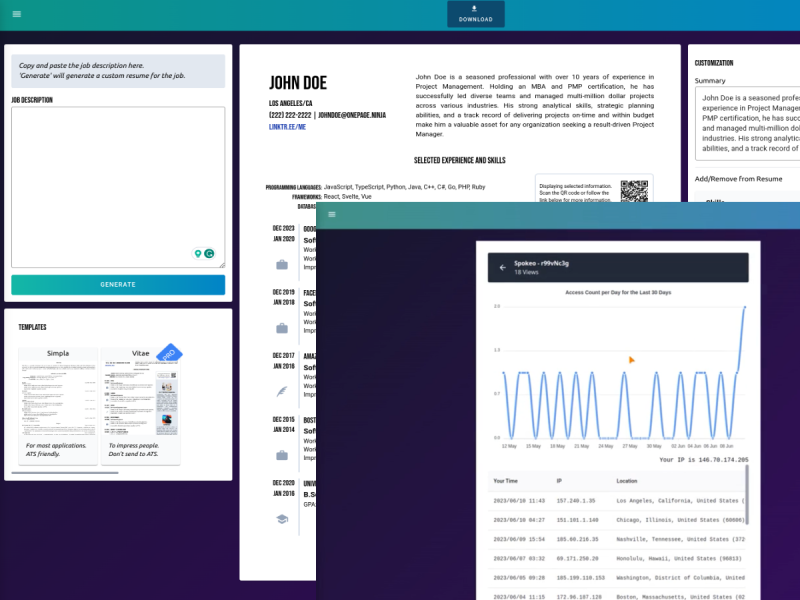Click the teal location pin icon in text area
800x600 pixels.
tap(198, 254)
